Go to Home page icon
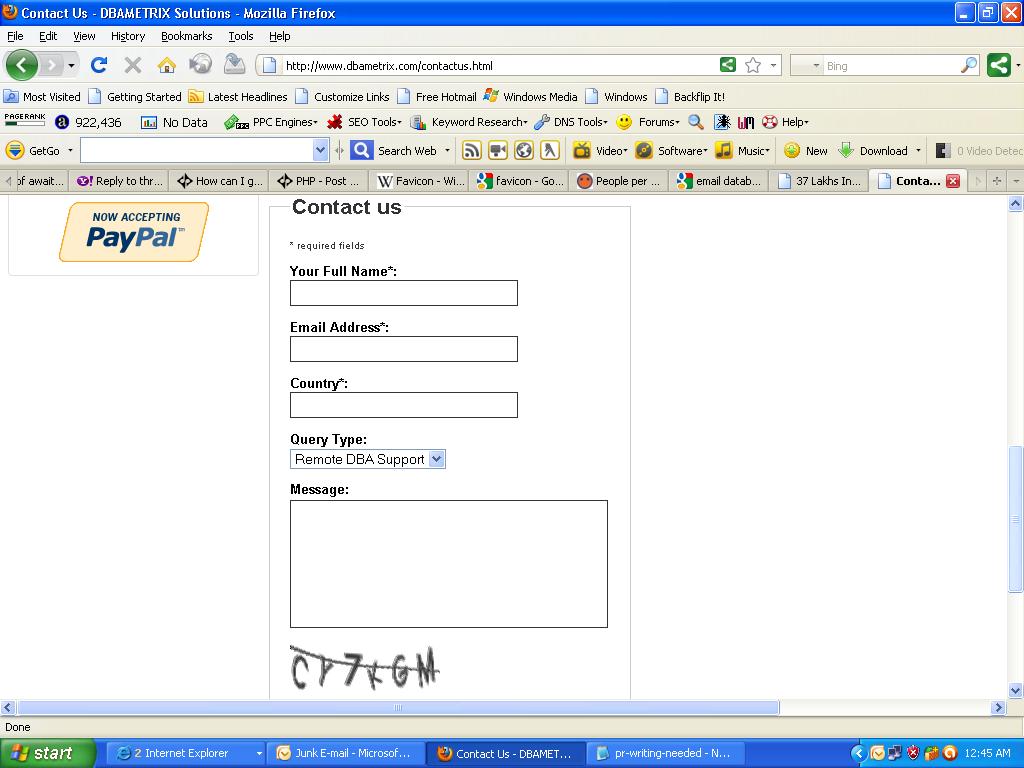Image resolution: width=1024 pixels, height=768 pixels. (x=167, y=65)
